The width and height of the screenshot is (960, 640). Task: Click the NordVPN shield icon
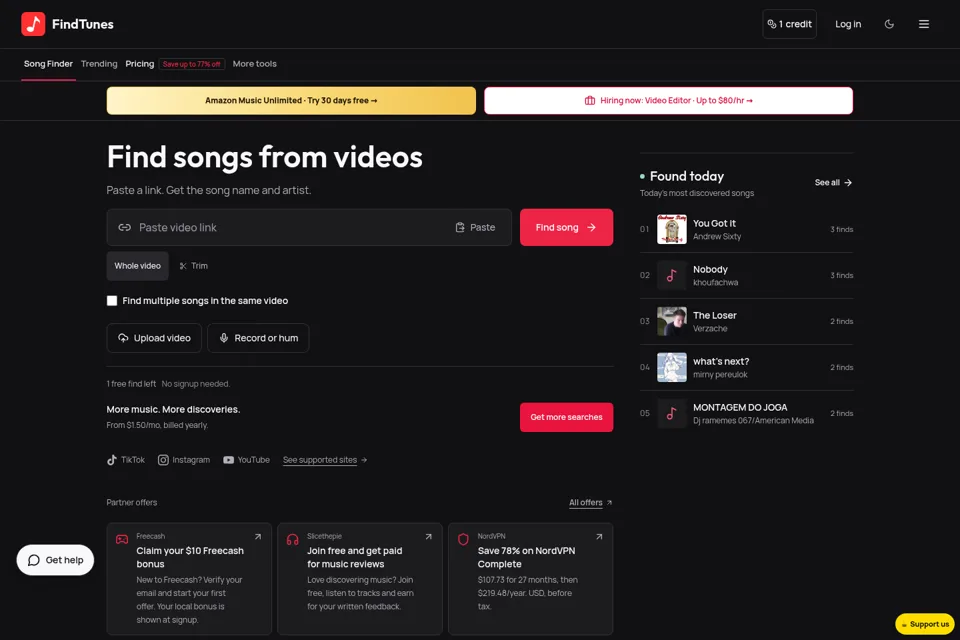tap(463, 540)
